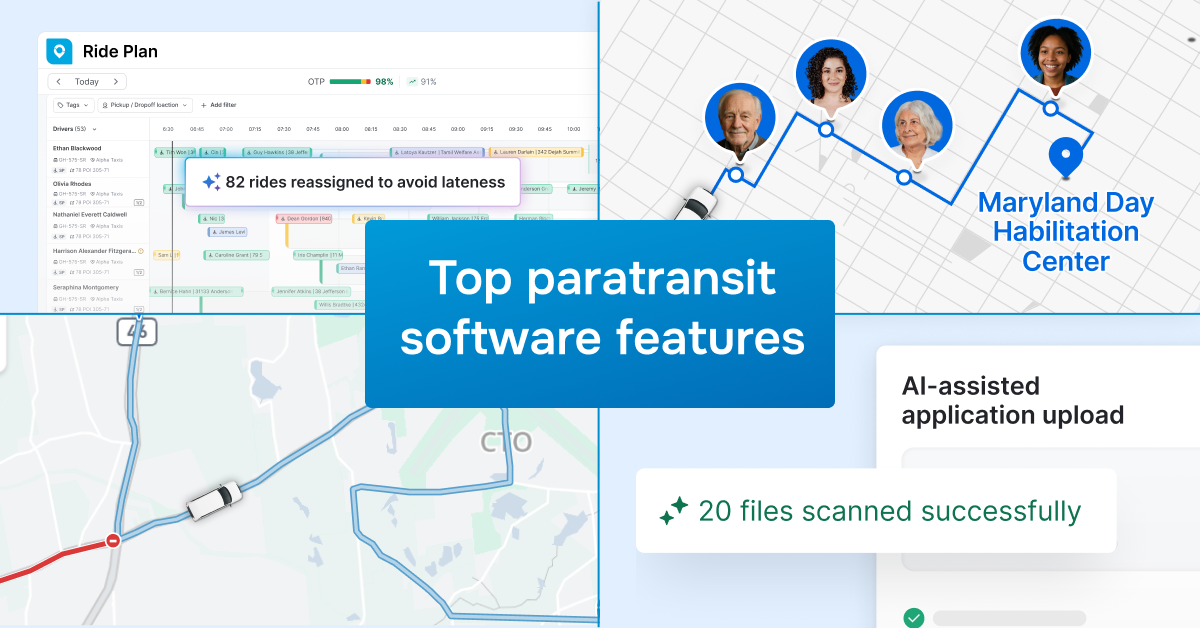
Task: Click the Caroline Grant ride block
Action: pyautogui.click(x=236, y=255)
